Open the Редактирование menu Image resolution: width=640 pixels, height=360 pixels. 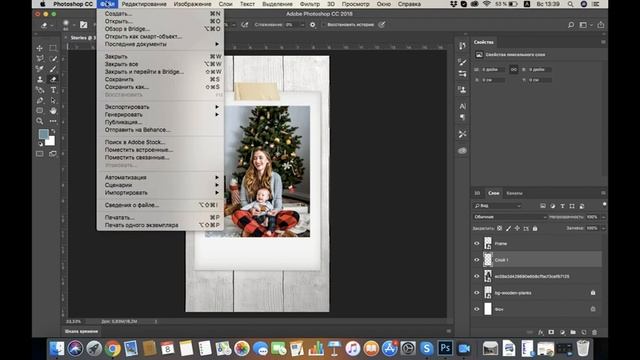click(x=144, y=4)
